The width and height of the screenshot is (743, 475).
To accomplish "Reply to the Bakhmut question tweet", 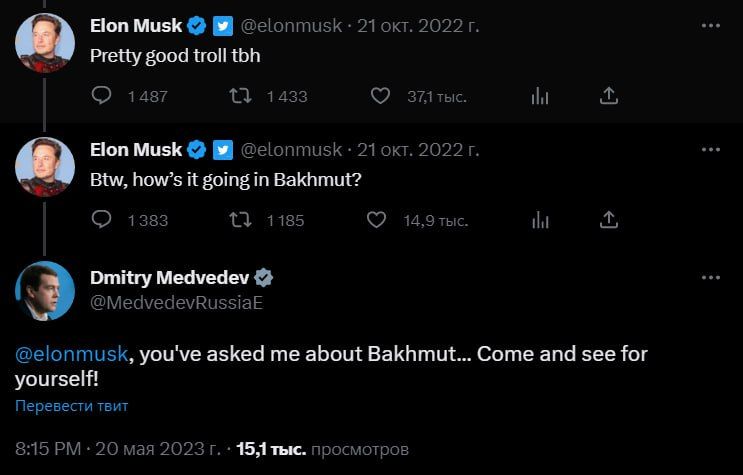I will click(x=102, y=220).
